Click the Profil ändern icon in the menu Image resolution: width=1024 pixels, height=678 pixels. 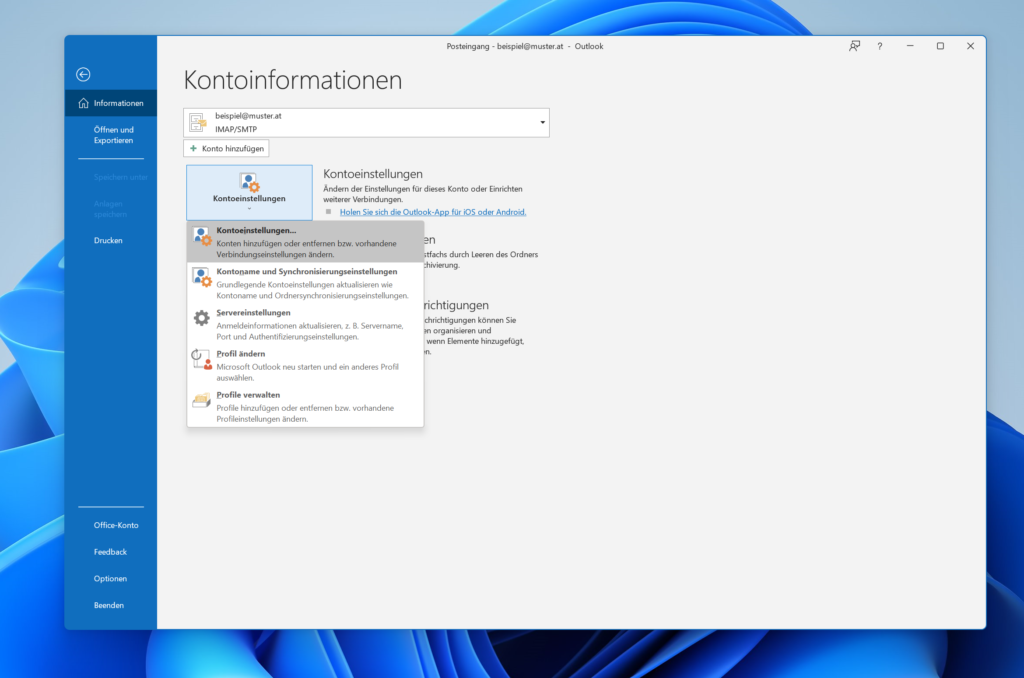coord(200,357)
